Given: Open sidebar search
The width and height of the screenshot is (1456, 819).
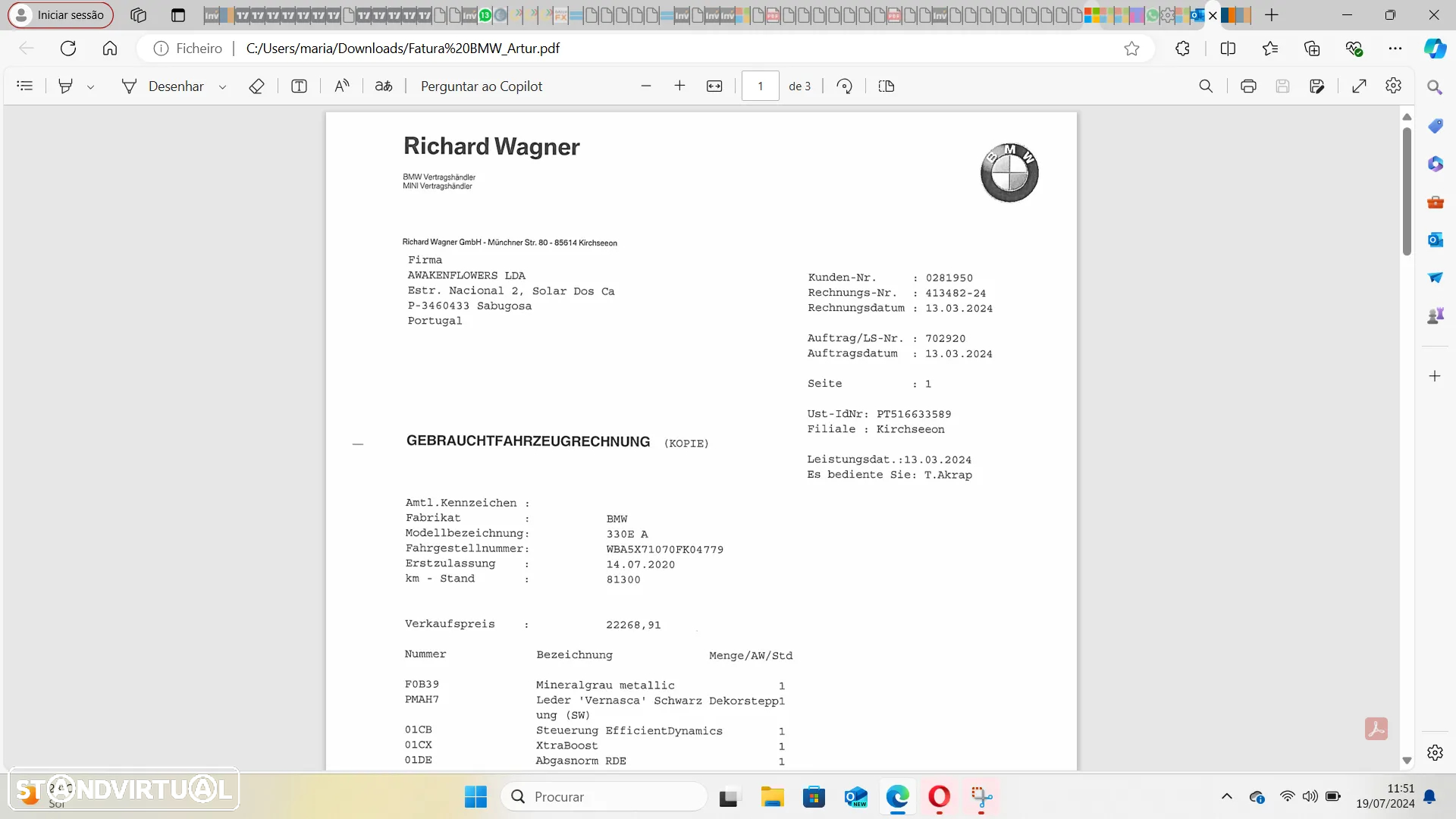Looking at the screenshot, I should click(x=1435, y=88).
